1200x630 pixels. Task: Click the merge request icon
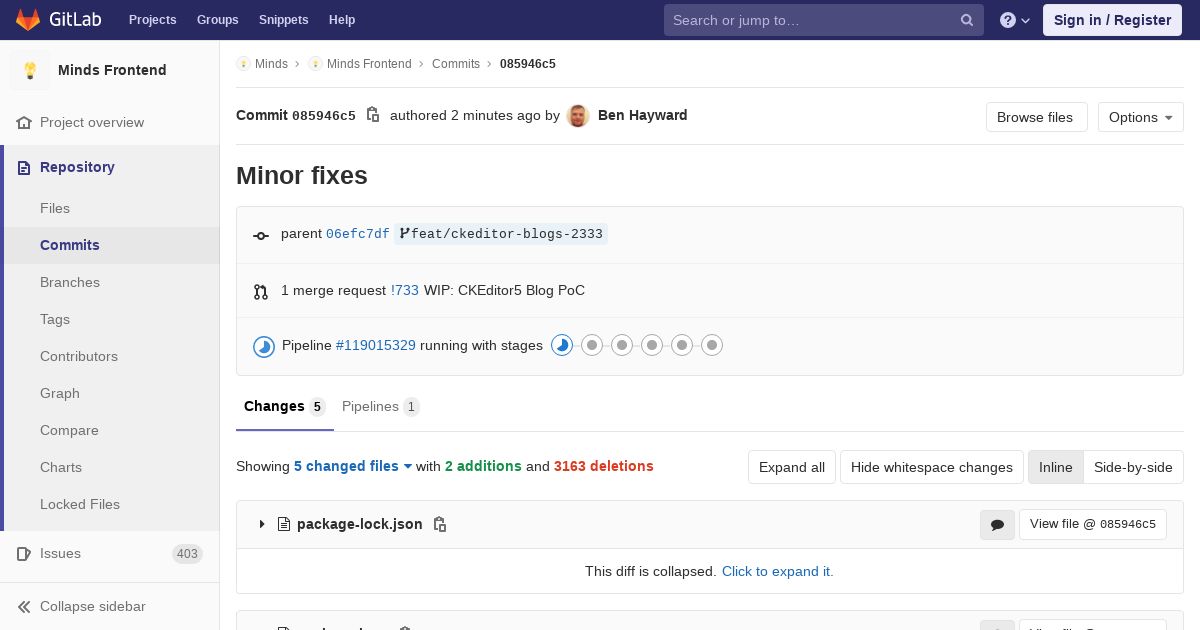261,292
